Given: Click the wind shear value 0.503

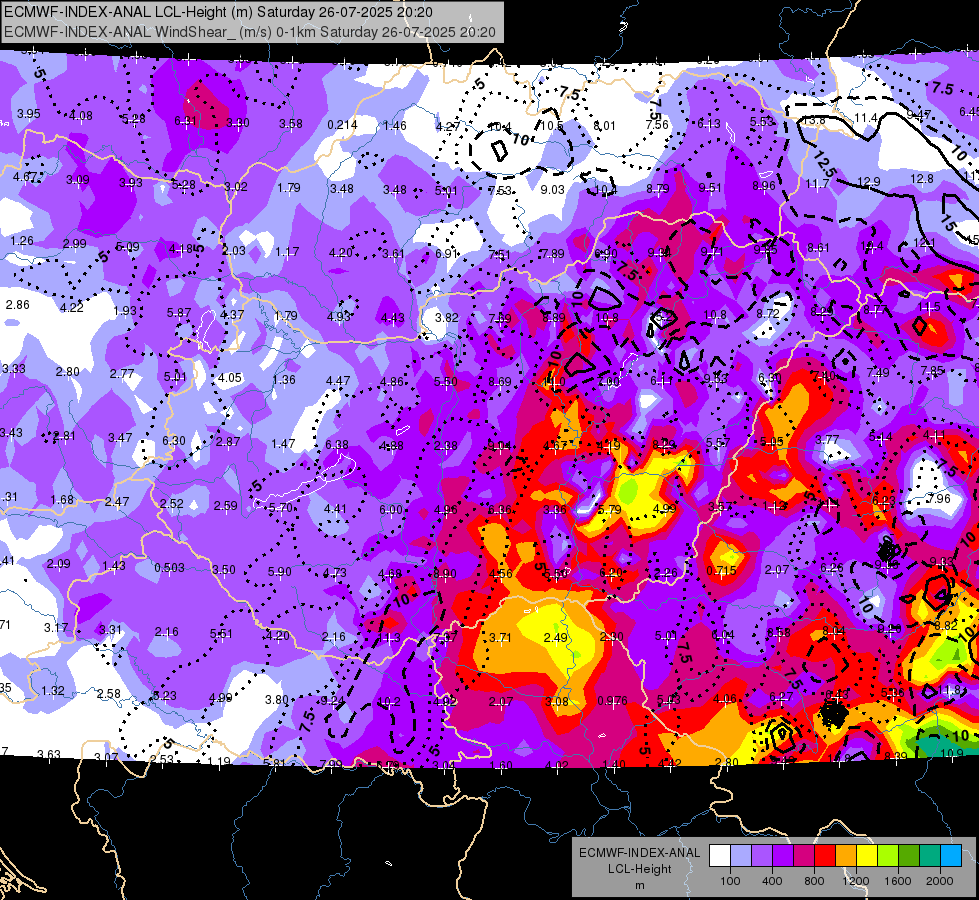Looking at the screenshot, I should tap(169, 568).
